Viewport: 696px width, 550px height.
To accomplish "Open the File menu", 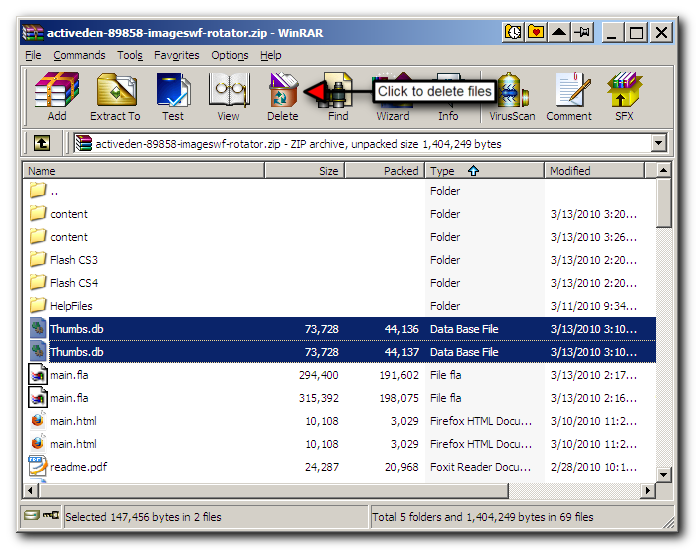I will (33, 55).
